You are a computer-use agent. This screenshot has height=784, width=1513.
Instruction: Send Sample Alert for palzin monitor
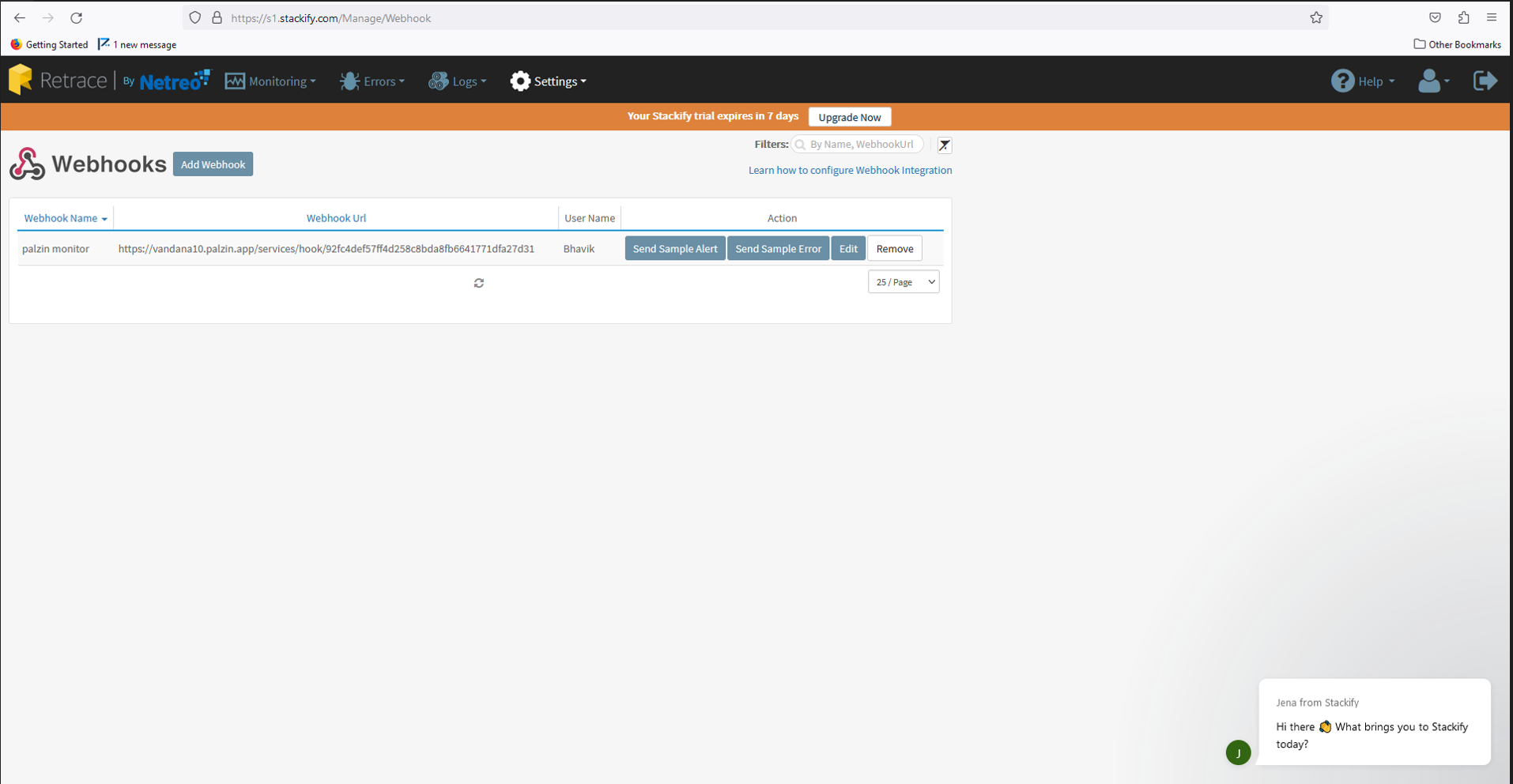pyautogui.click(x=675, y=248)
